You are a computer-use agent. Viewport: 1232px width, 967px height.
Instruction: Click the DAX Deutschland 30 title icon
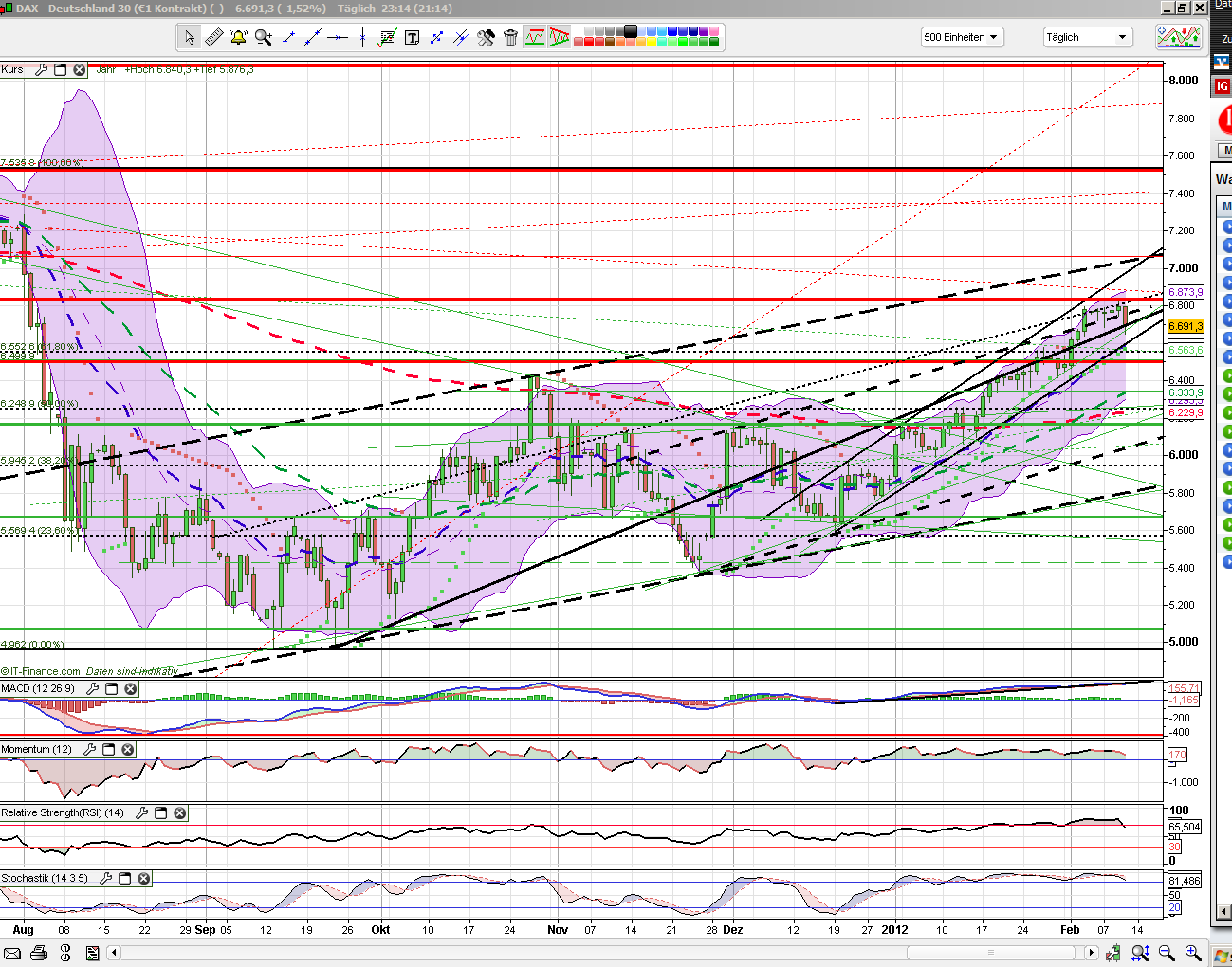pyautogui.click(x=8, y=8)
